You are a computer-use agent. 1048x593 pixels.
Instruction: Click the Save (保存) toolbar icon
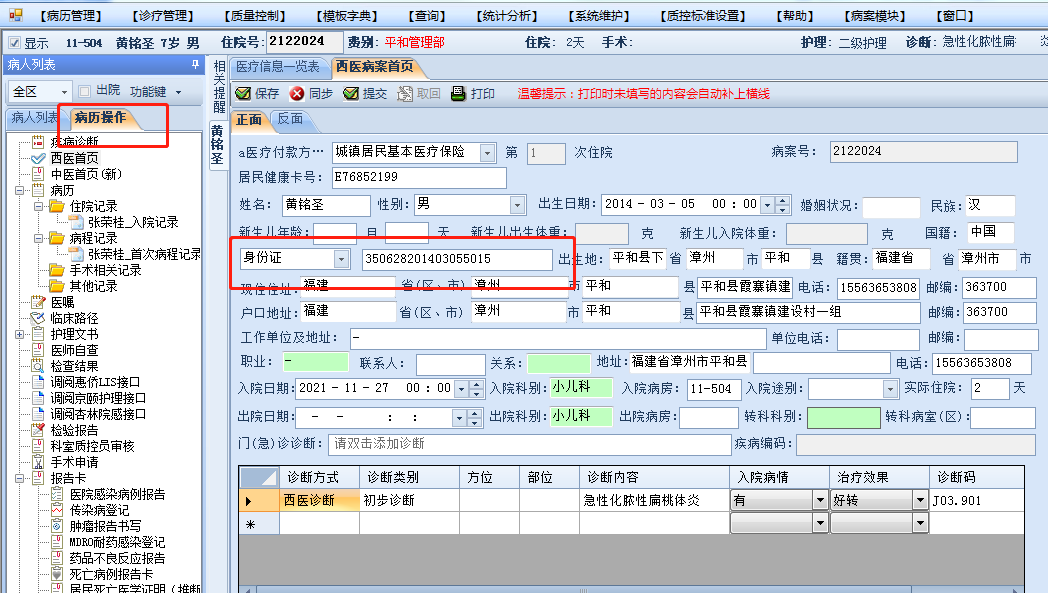[243, 94]
